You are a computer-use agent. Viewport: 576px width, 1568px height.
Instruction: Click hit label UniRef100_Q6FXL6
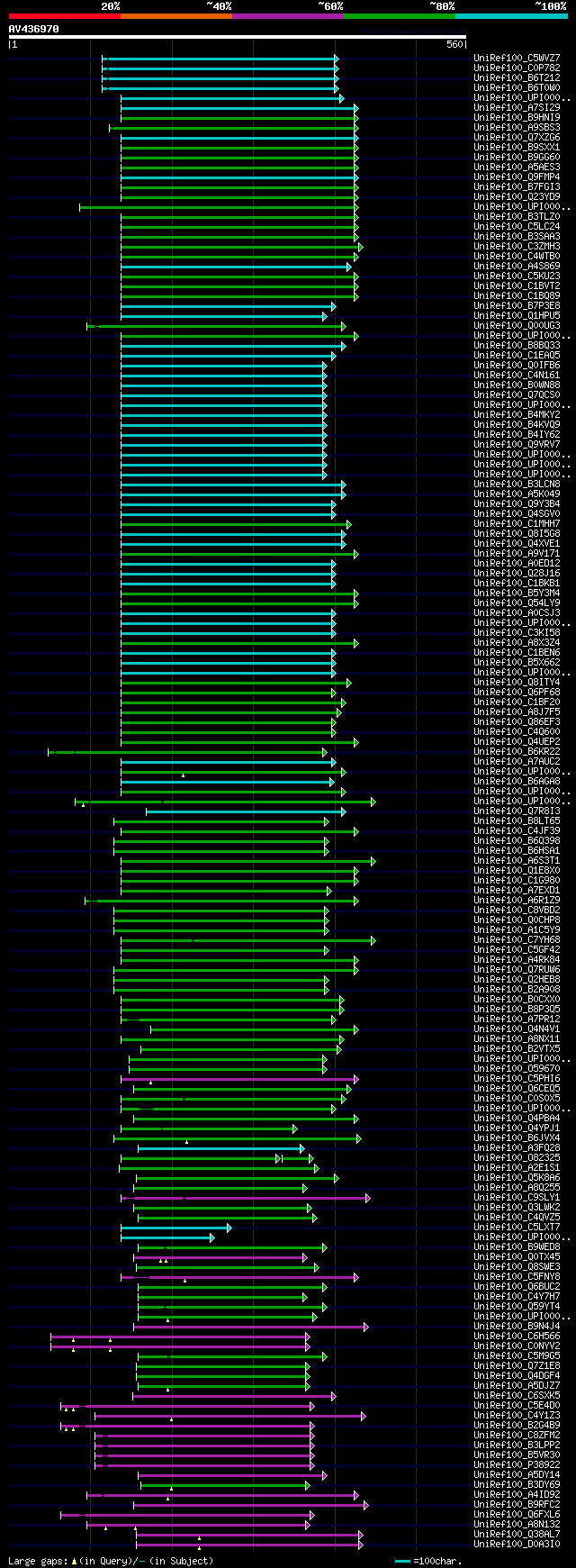(517, 1514)
